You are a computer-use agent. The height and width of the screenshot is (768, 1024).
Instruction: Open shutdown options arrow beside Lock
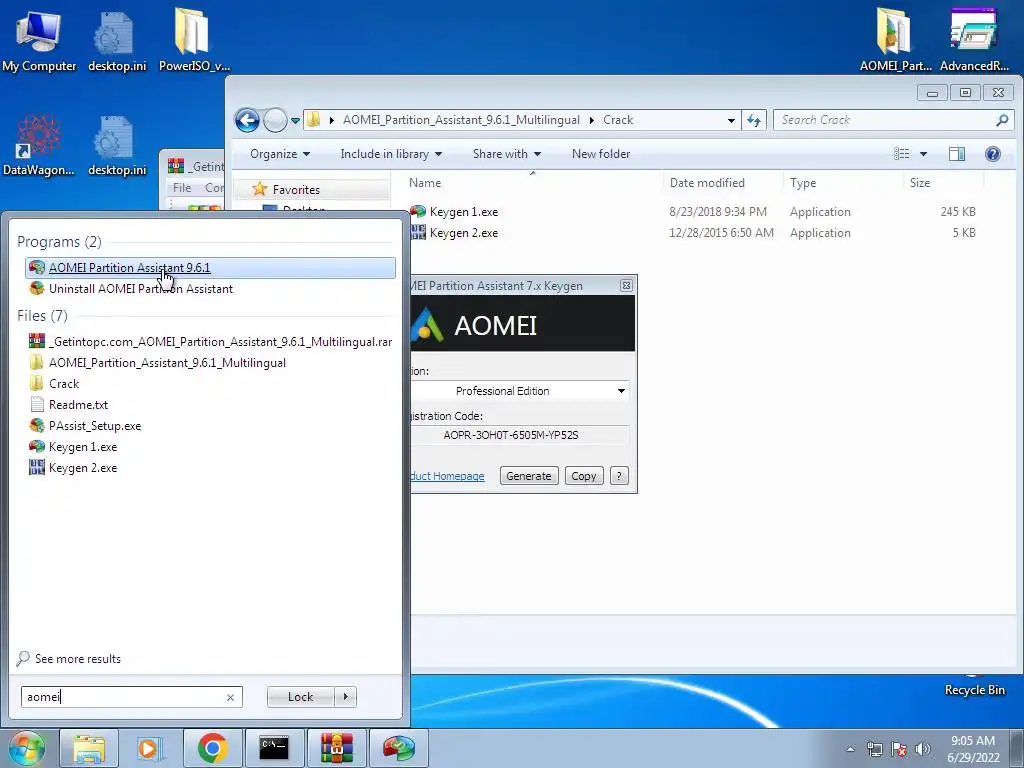click(x=345, y=697)
